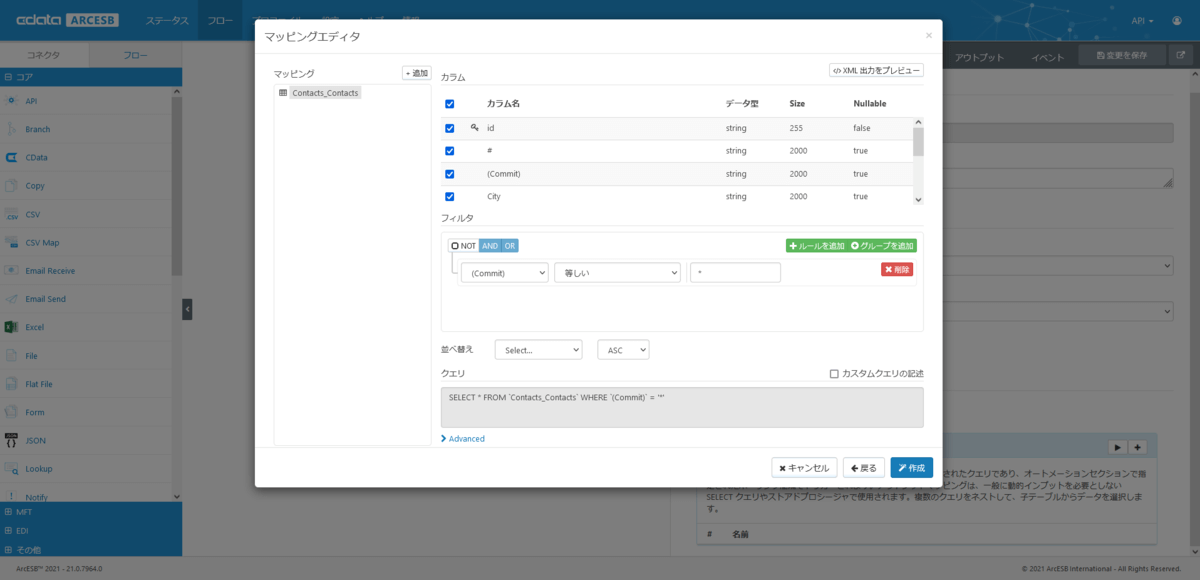Image resolution: width=1200 pixels, height=580 pixels.
Task: Open the (Commit) filter column dropdown
Action: coord(505,273)
